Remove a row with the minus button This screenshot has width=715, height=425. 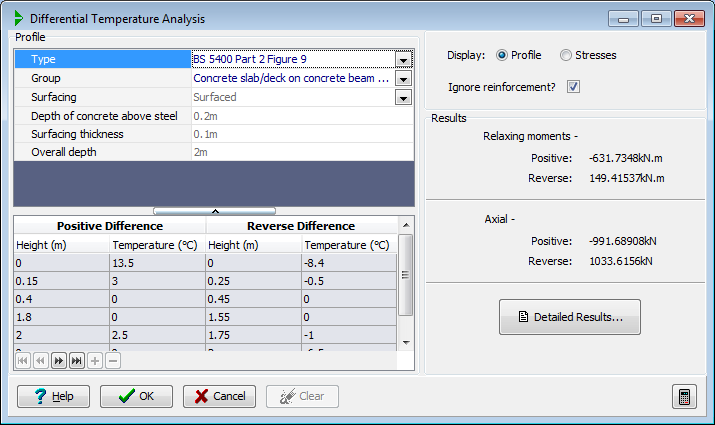(113, 361)
